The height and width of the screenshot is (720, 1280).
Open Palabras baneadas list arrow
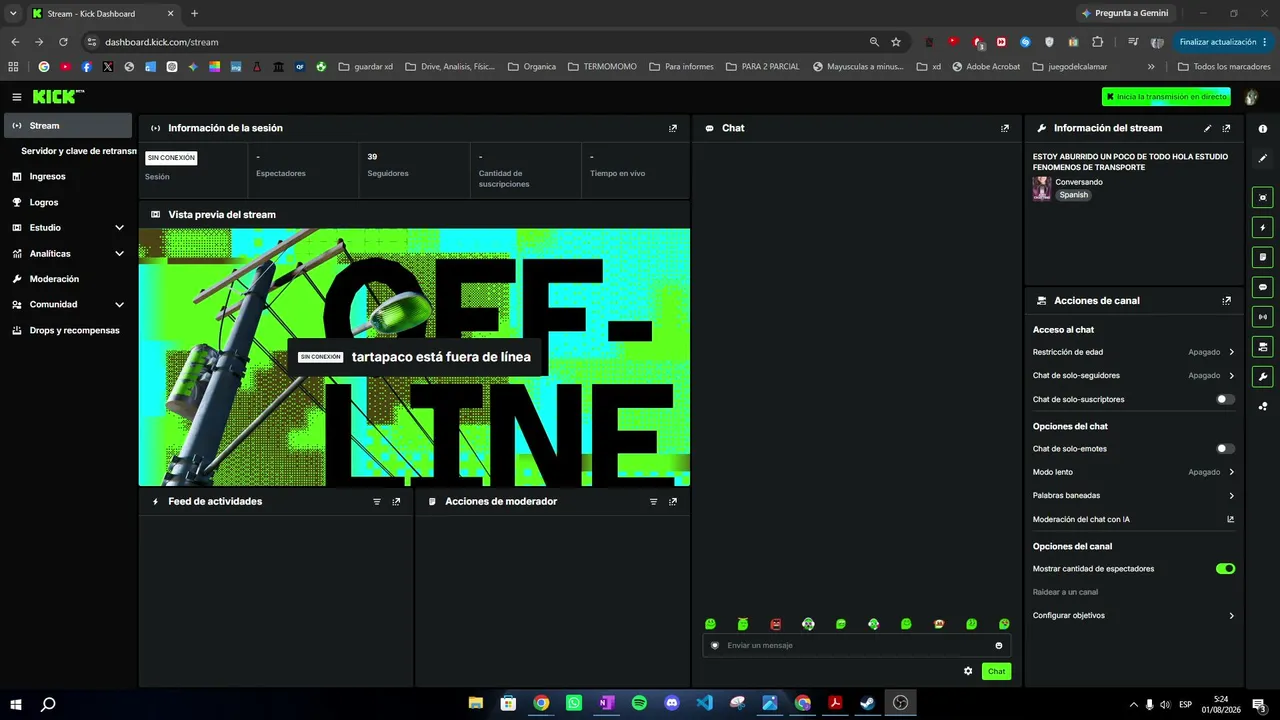pos(1231,495)
